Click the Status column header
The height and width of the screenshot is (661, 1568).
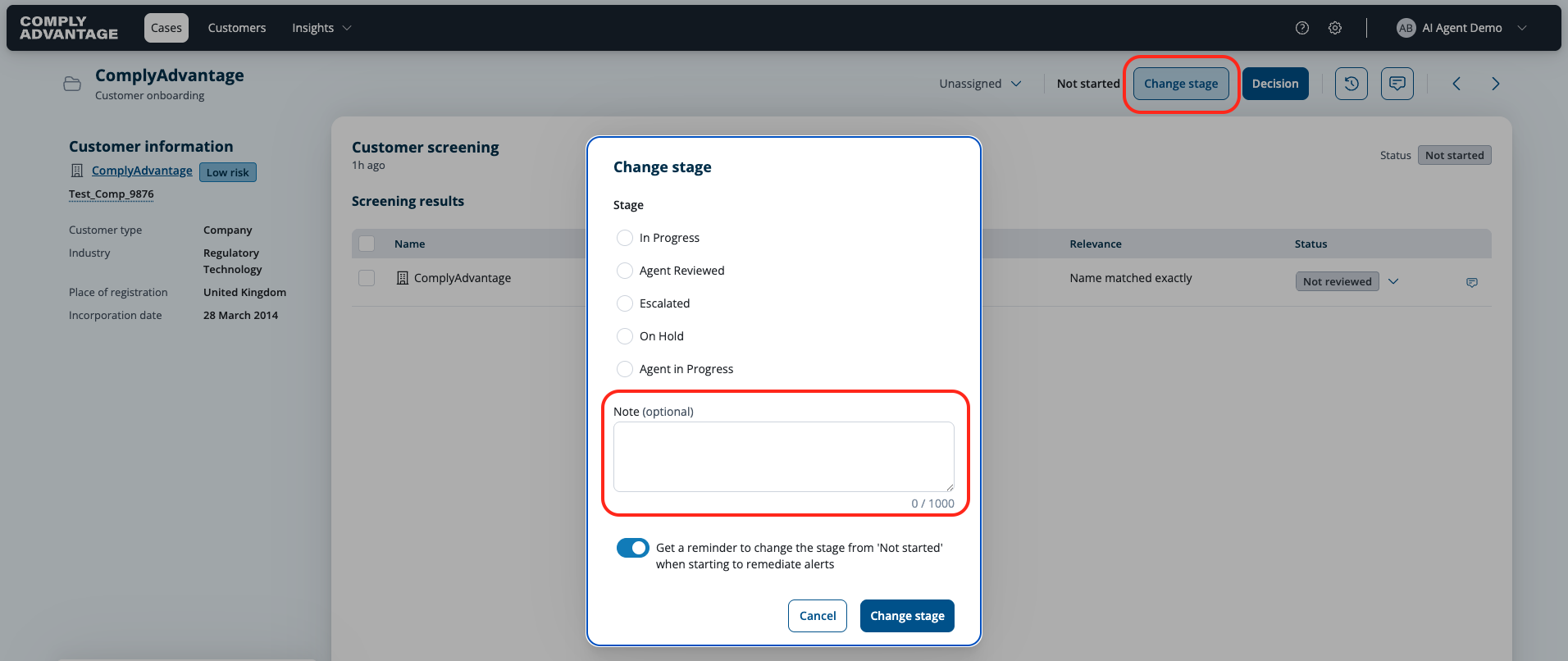(x=1310, y=244)
